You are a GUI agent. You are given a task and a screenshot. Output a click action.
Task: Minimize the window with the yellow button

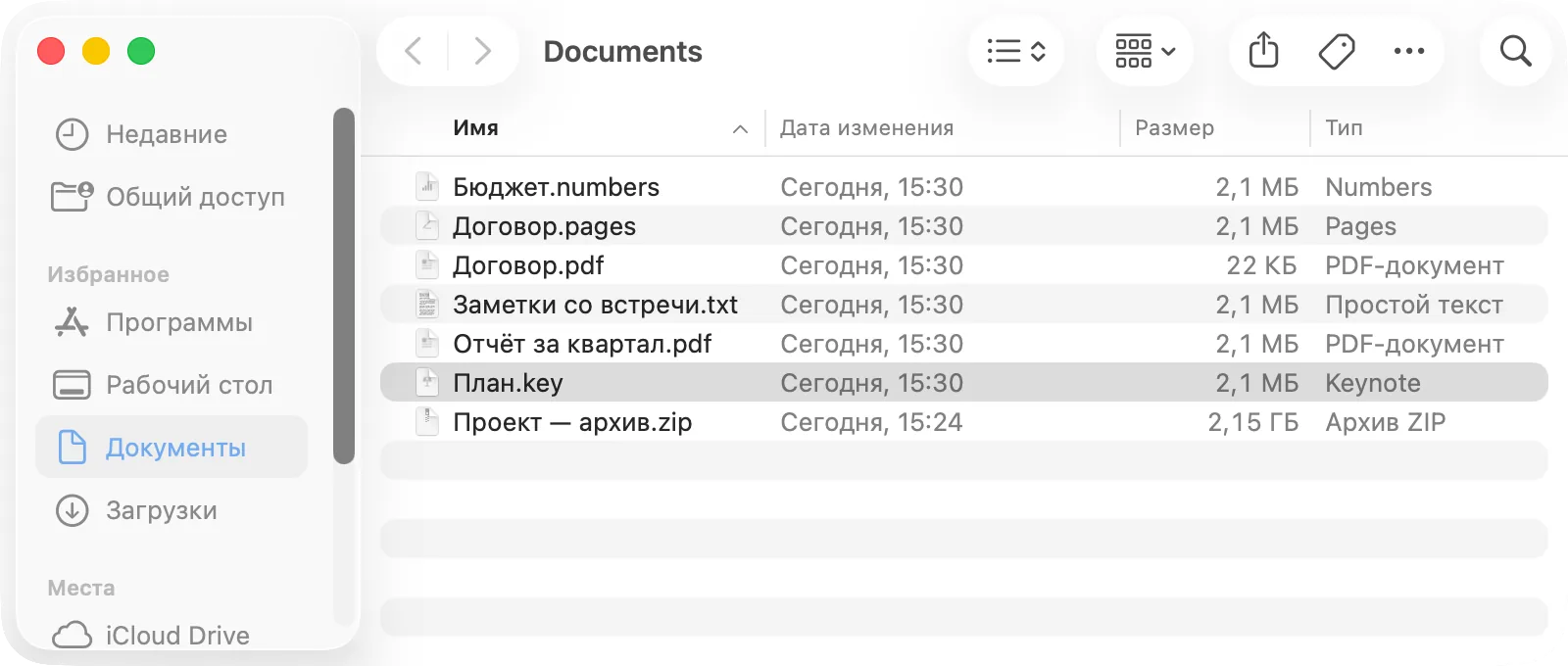pos(96,51)
